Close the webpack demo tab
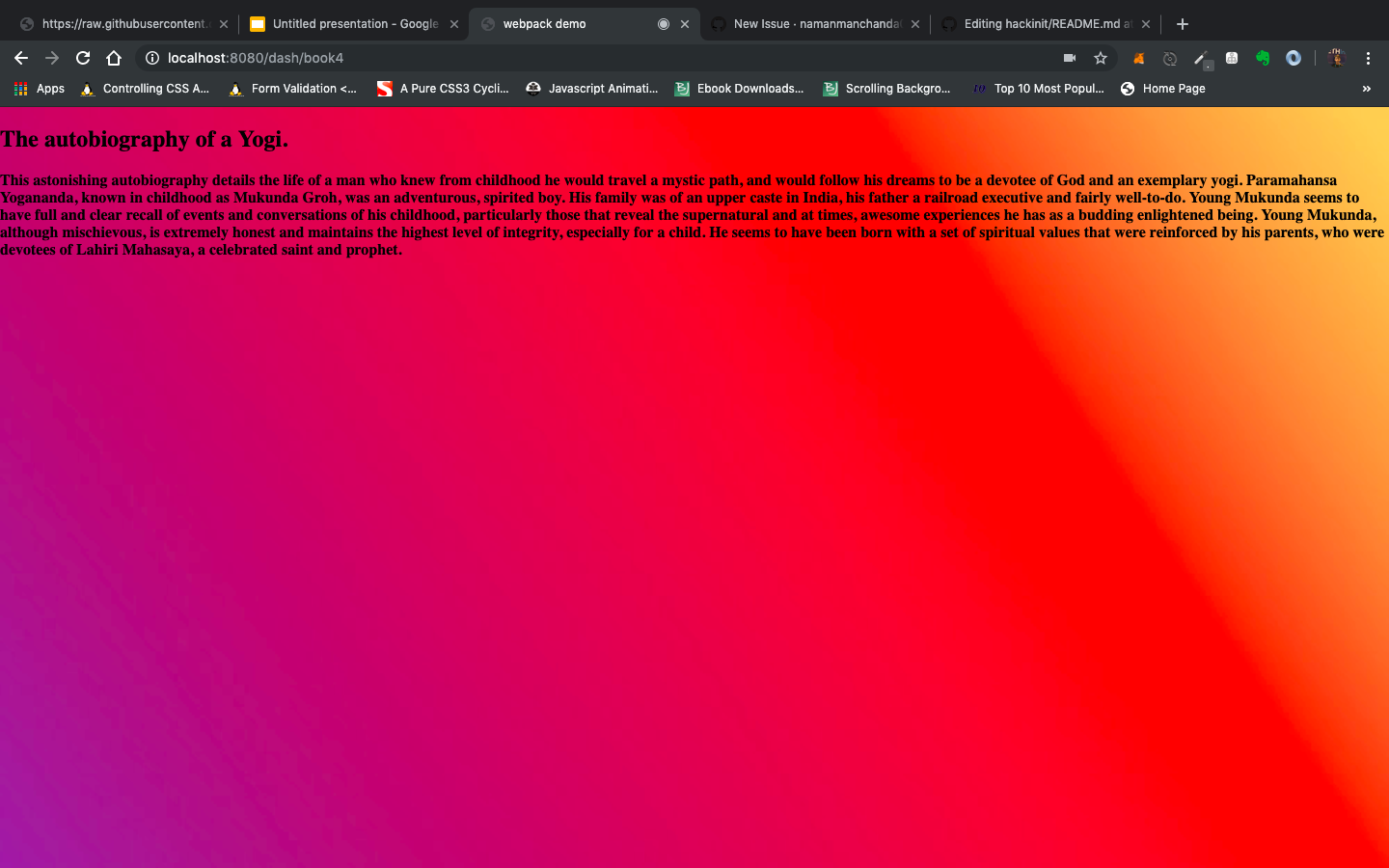 685,24
